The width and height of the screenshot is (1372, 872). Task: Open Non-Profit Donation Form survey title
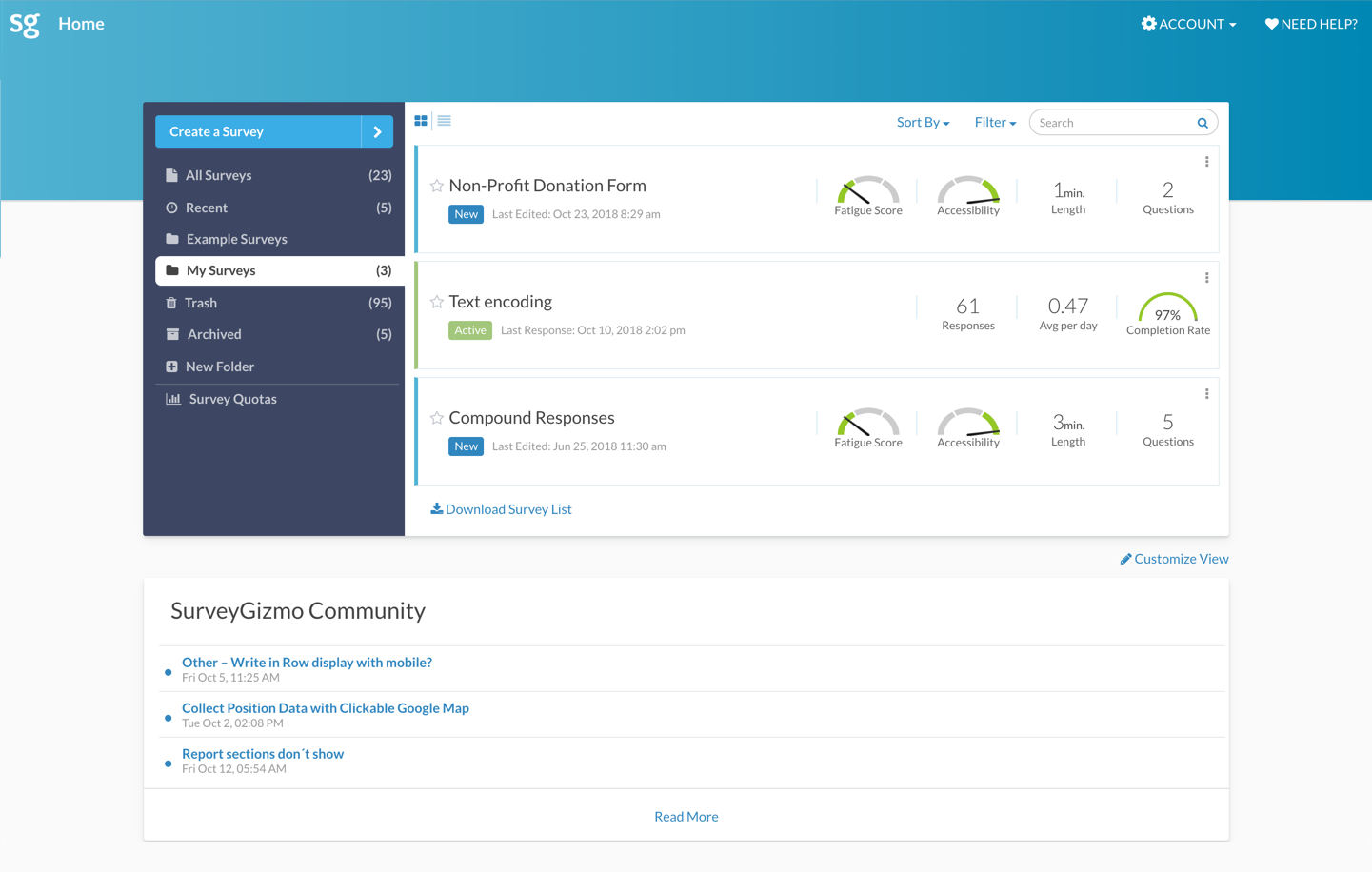tap(547, 186)
